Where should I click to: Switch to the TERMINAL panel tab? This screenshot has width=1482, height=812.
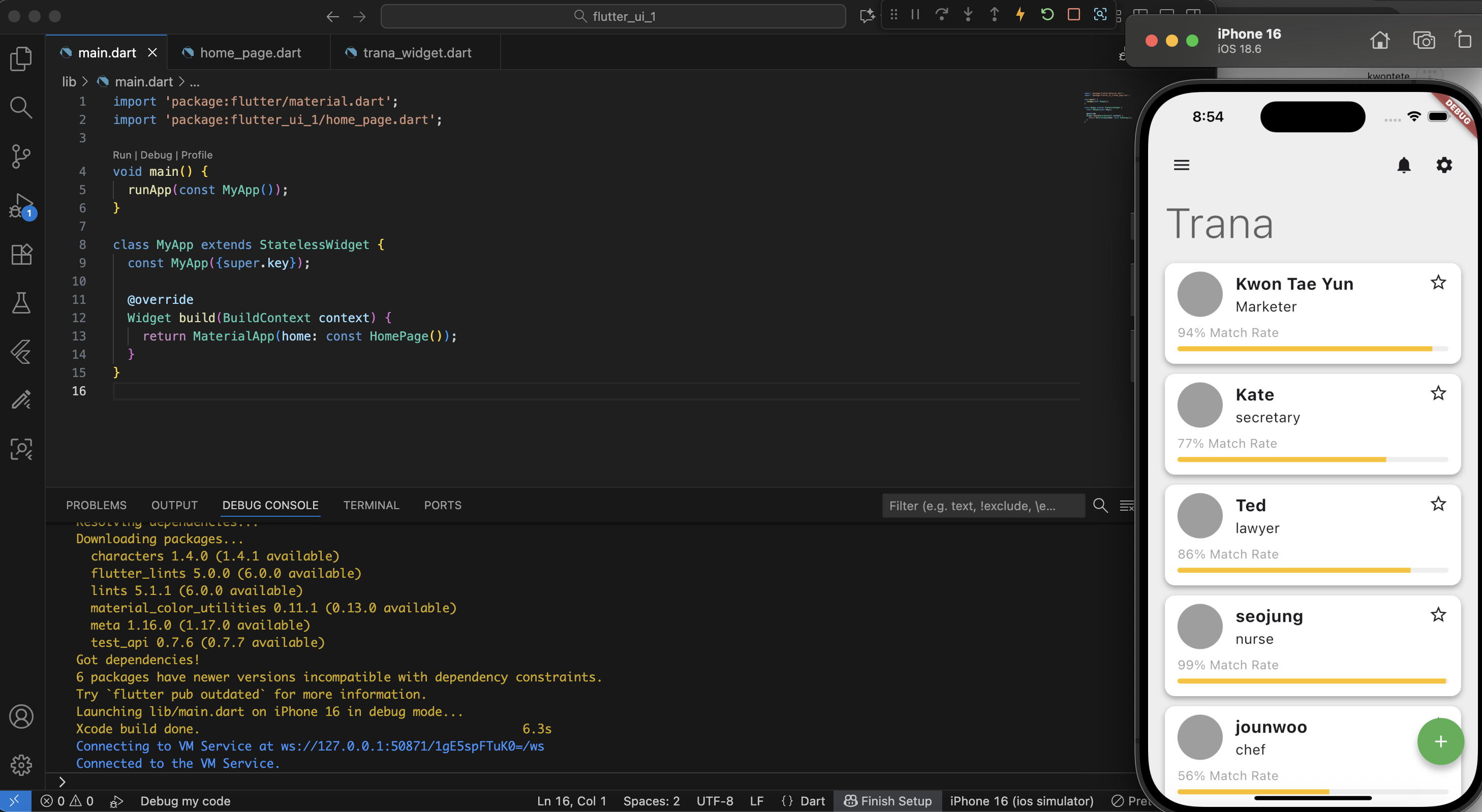click(370, 505)
